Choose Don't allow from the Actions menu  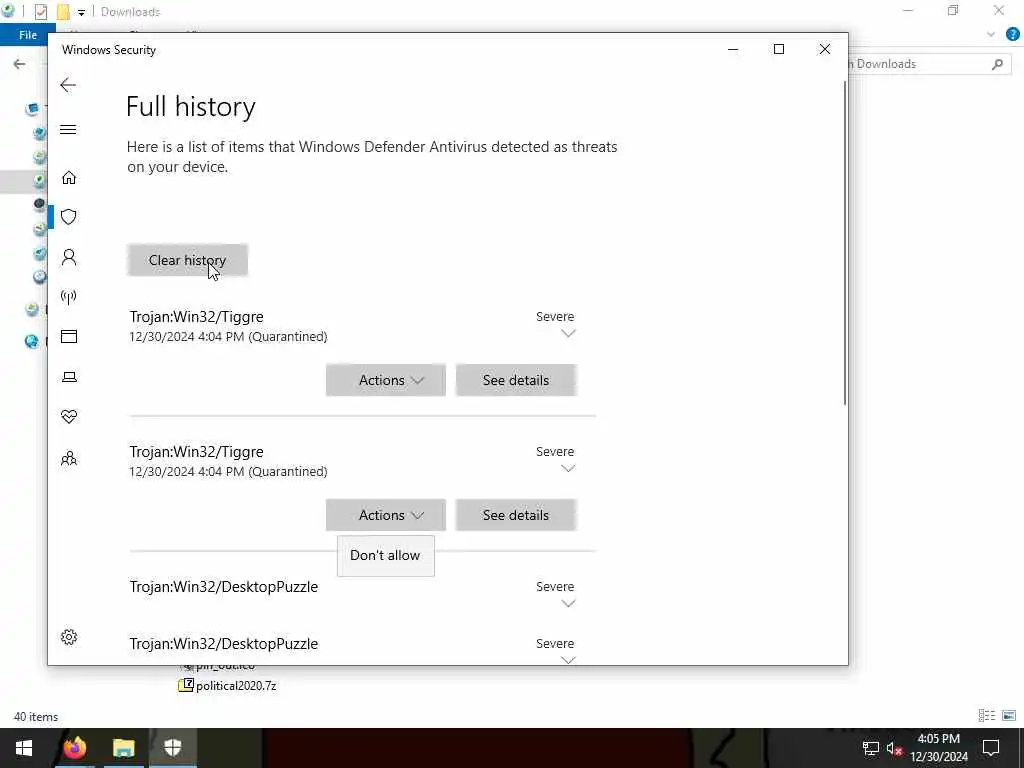click(385, 555)
